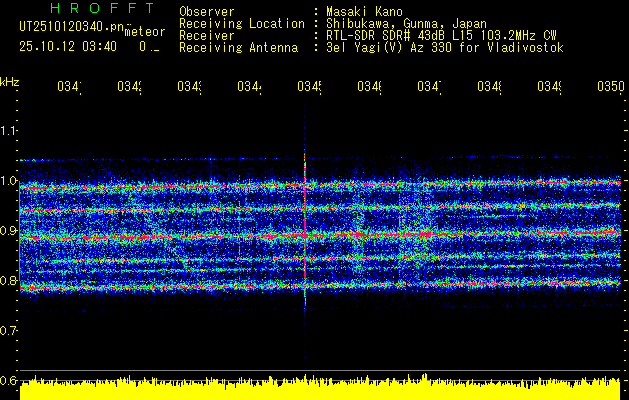Click the Observer label

(207, 12)
